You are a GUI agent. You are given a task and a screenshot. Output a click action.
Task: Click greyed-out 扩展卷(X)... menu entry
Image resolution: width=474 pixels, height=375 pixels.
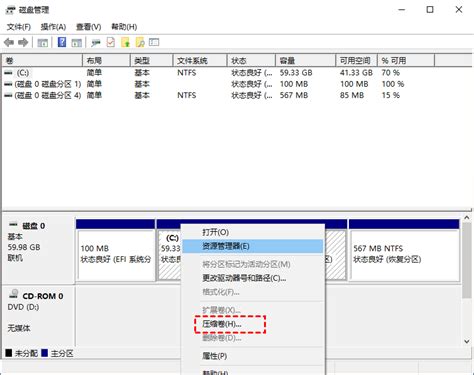click(x=252, y=310)
